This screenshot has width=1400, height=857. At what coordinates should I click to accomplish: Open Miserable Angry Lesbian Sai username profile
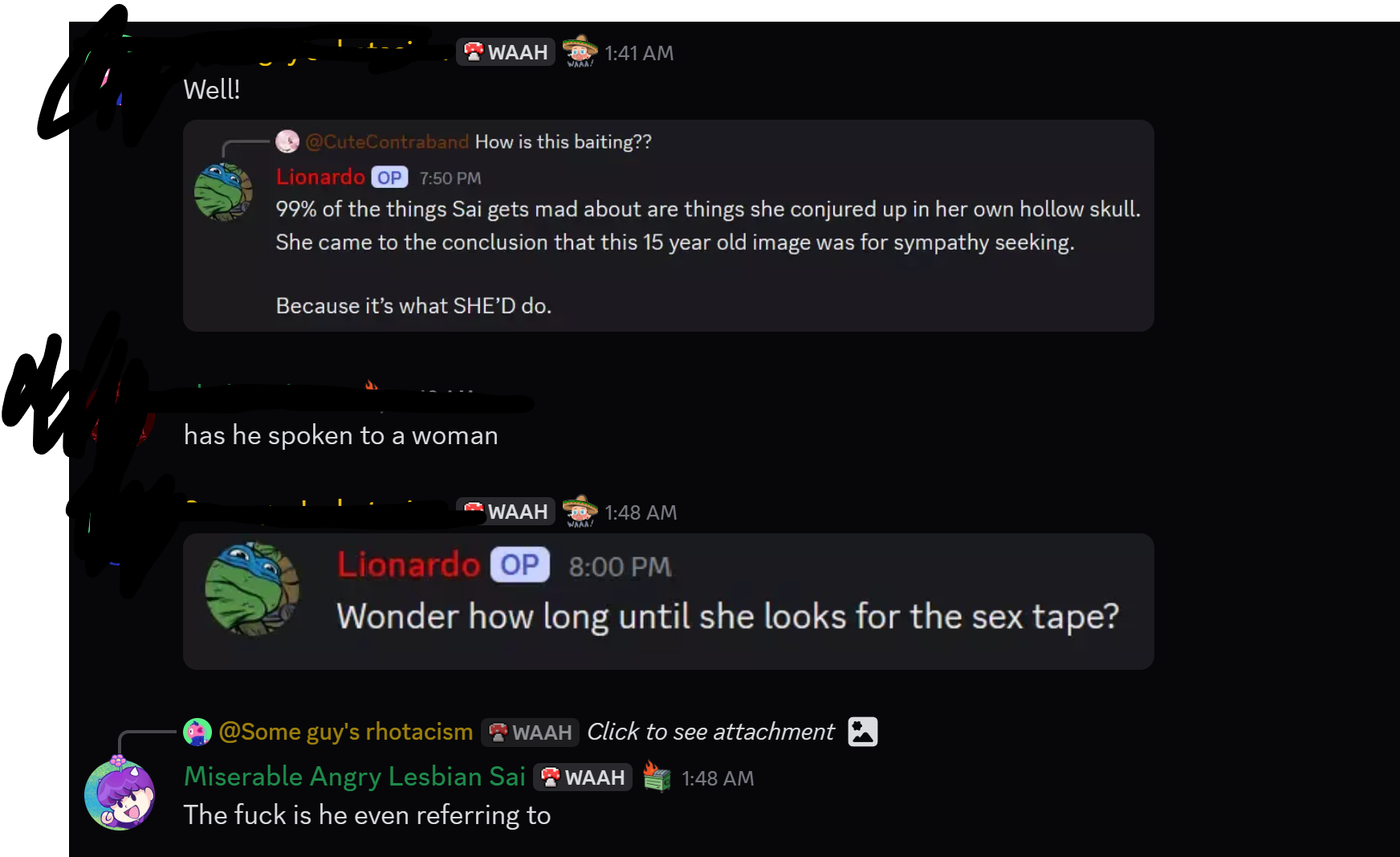(355, 777)
